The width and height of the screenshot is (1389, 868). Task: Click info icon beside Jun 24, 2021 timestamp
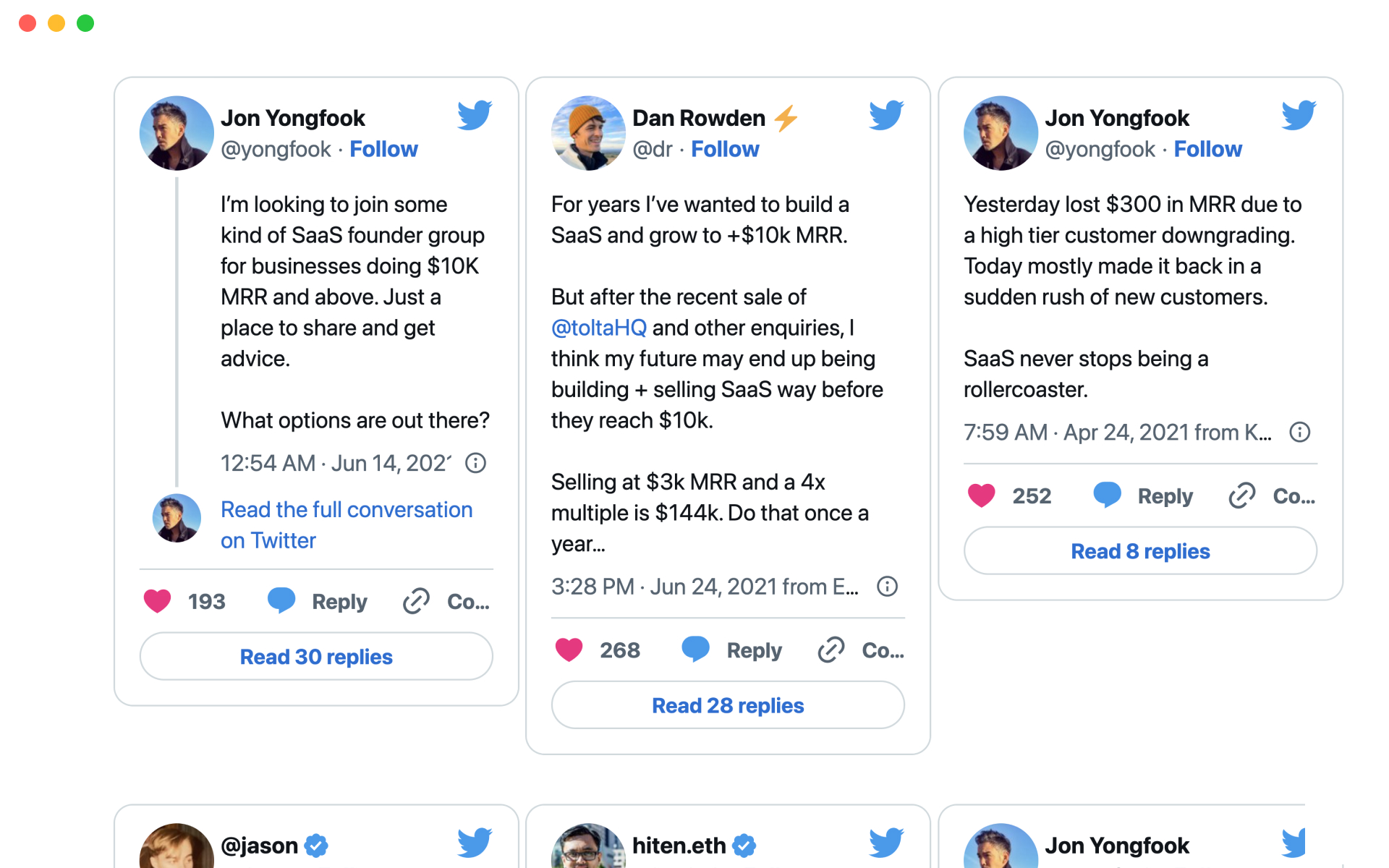click(887, 587)
